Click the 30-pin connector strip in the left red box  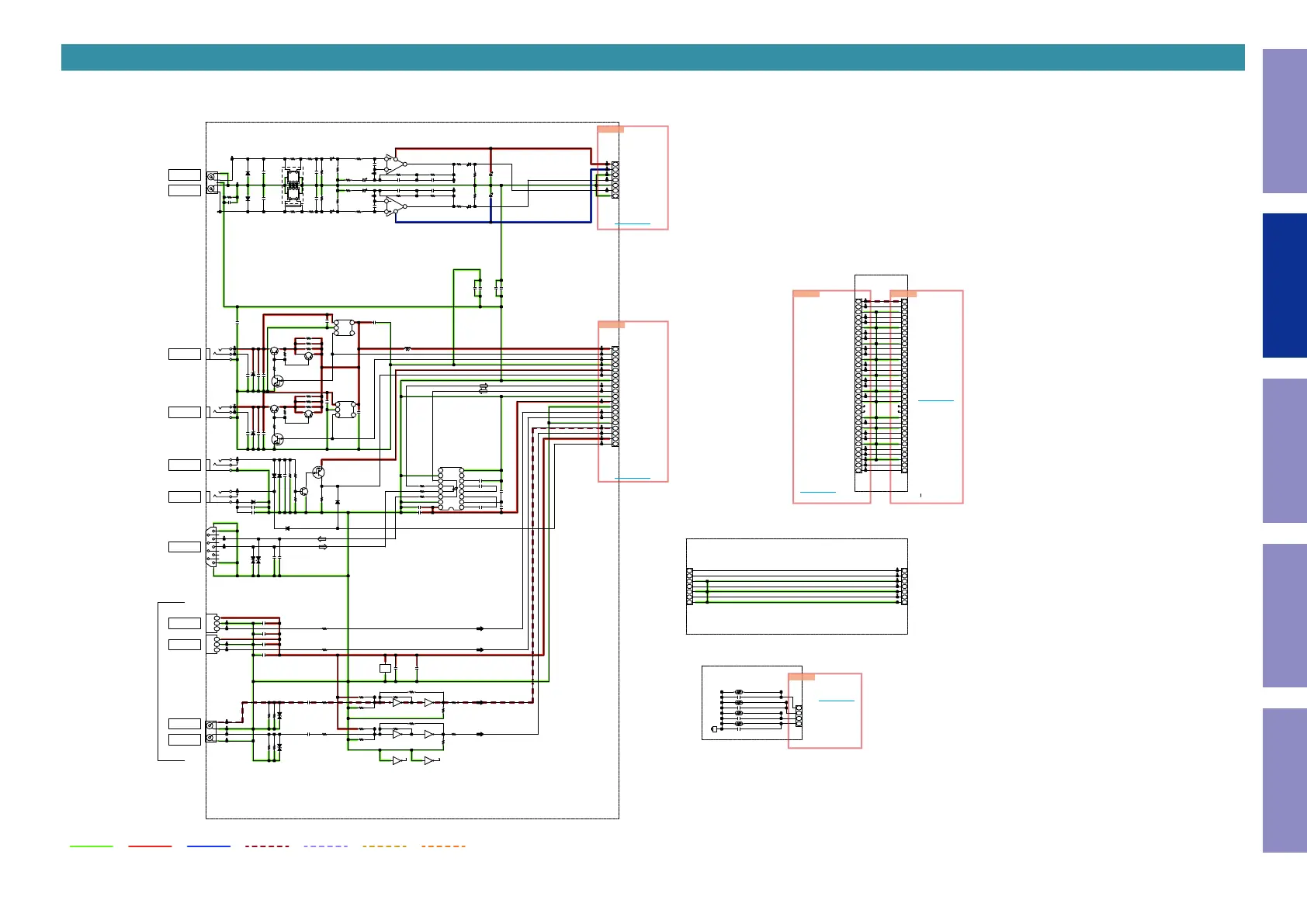tap(858, 386)
